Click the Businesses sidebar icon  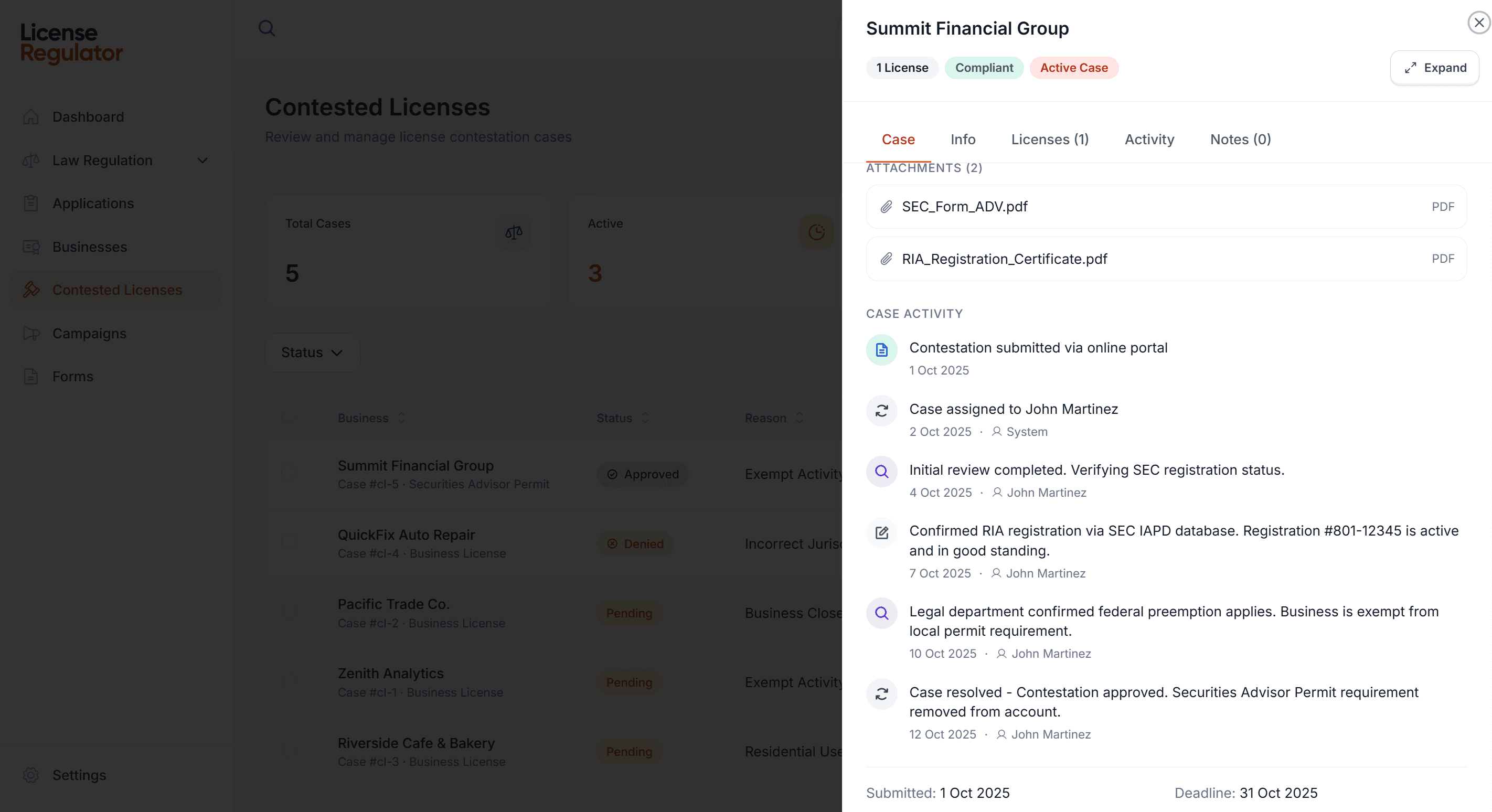coord(31,247)
